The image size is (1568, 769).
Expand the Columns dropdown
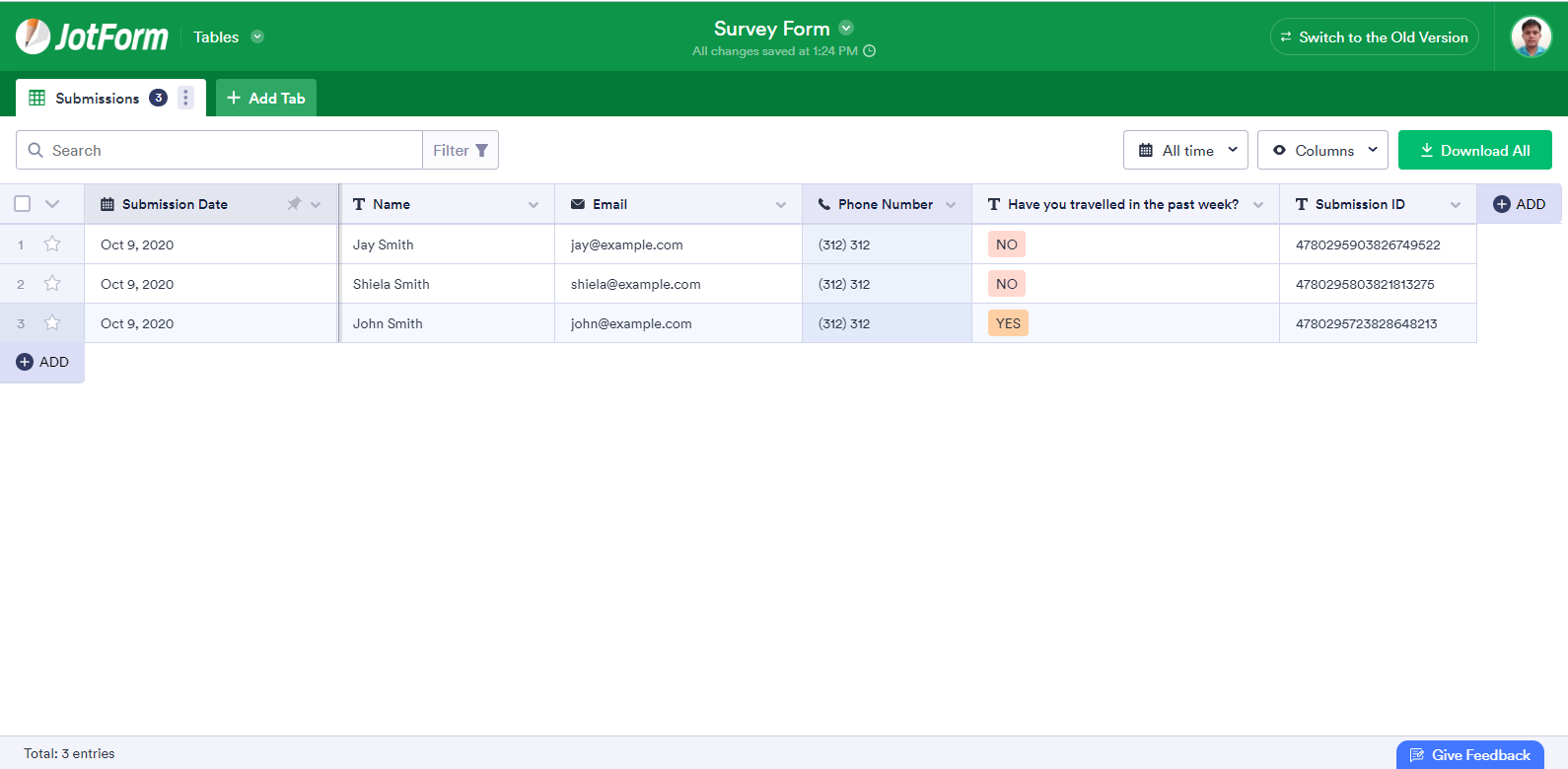1322,150
